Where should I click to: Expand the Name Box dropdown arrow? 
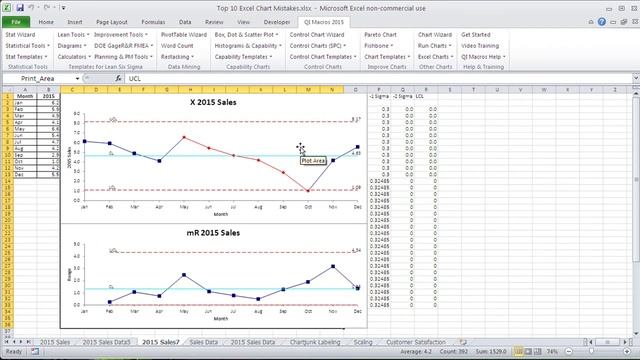click(77, 78)
